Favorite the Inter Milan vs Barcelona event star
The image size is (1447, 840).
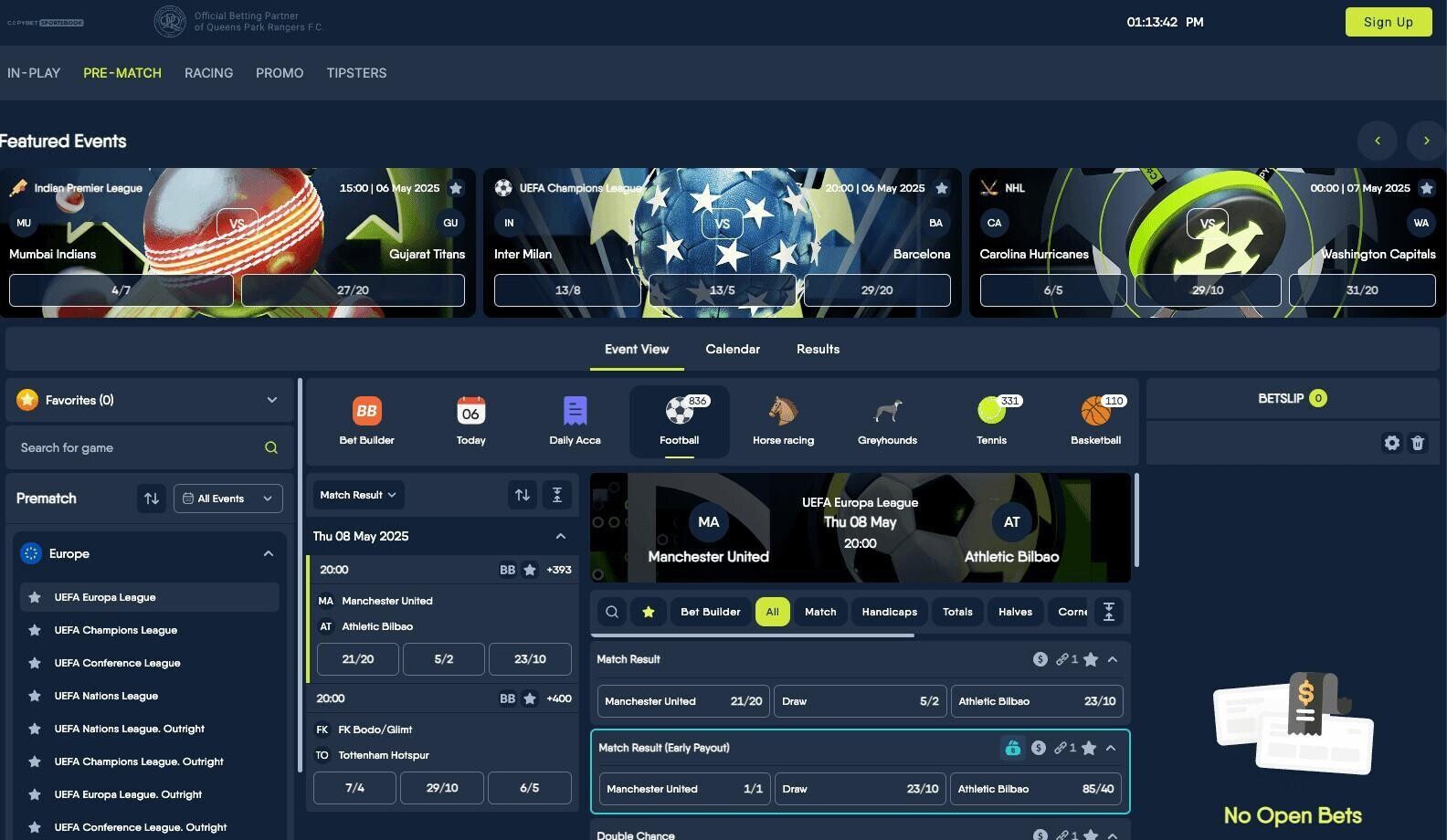click(942, 188)
